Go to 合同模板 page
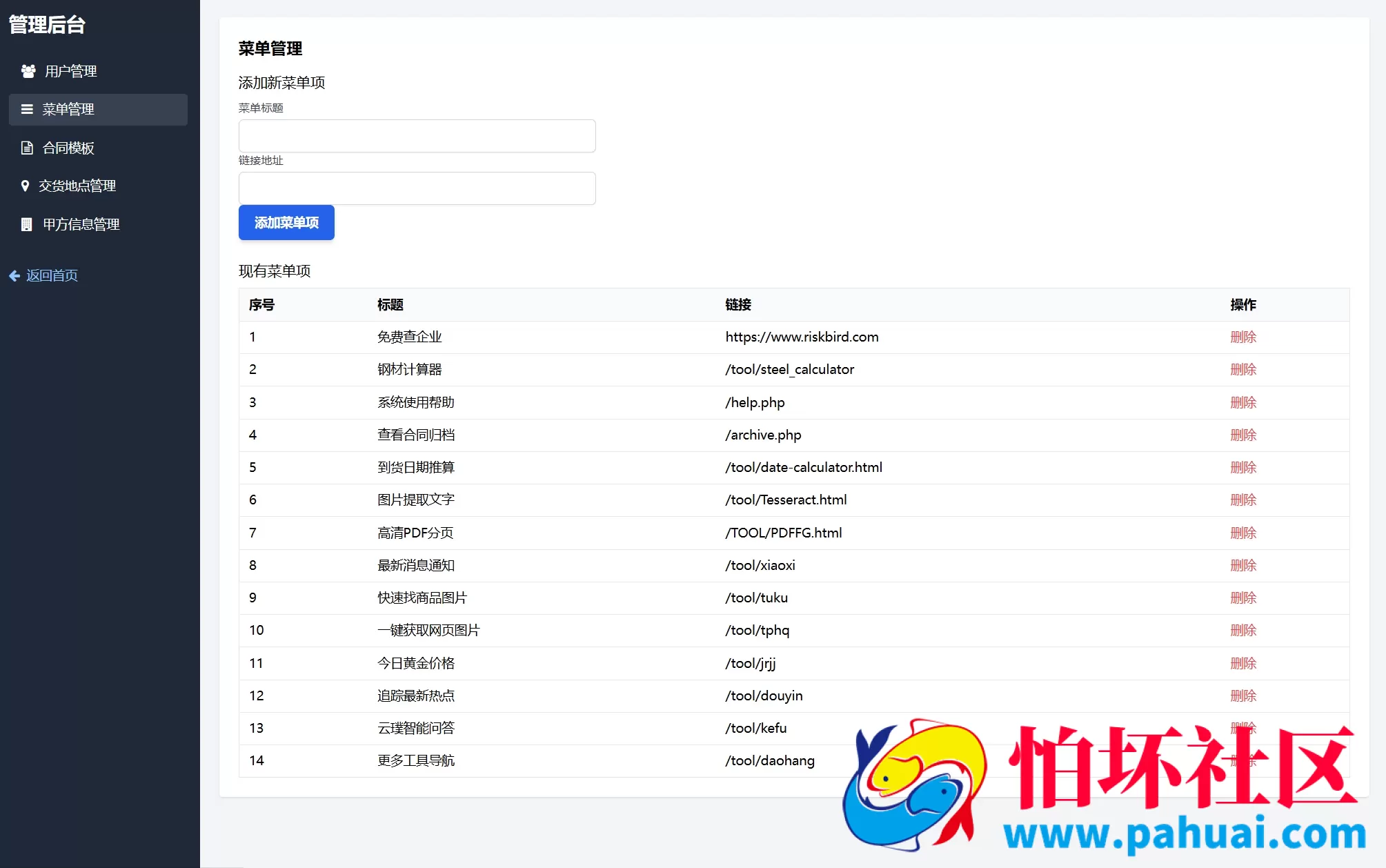The height and width of the screenshot is (868, 1386). click(98, 148)
